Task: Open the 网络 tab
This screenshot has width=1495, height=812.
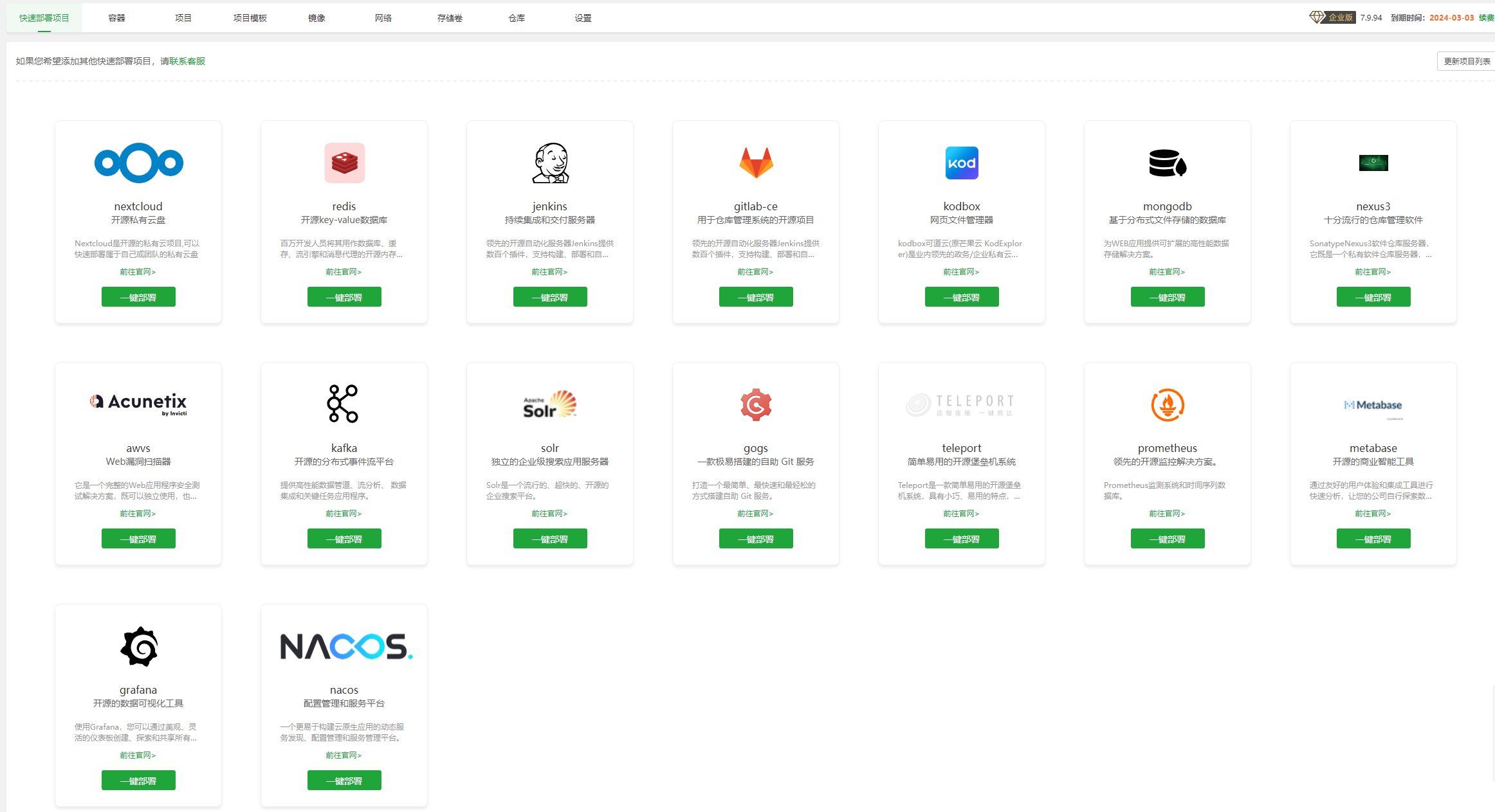Action: pos(383,18)
